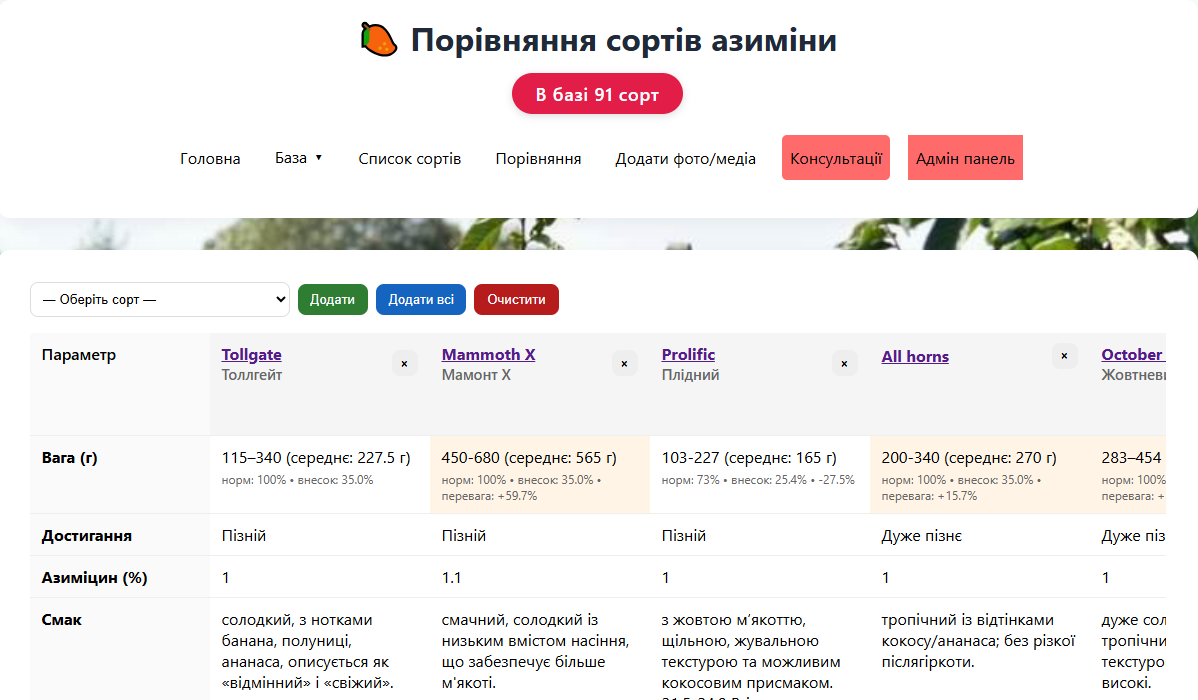
Task: Open Додати фото/медіа page
Action: click(x=685, y=159)
